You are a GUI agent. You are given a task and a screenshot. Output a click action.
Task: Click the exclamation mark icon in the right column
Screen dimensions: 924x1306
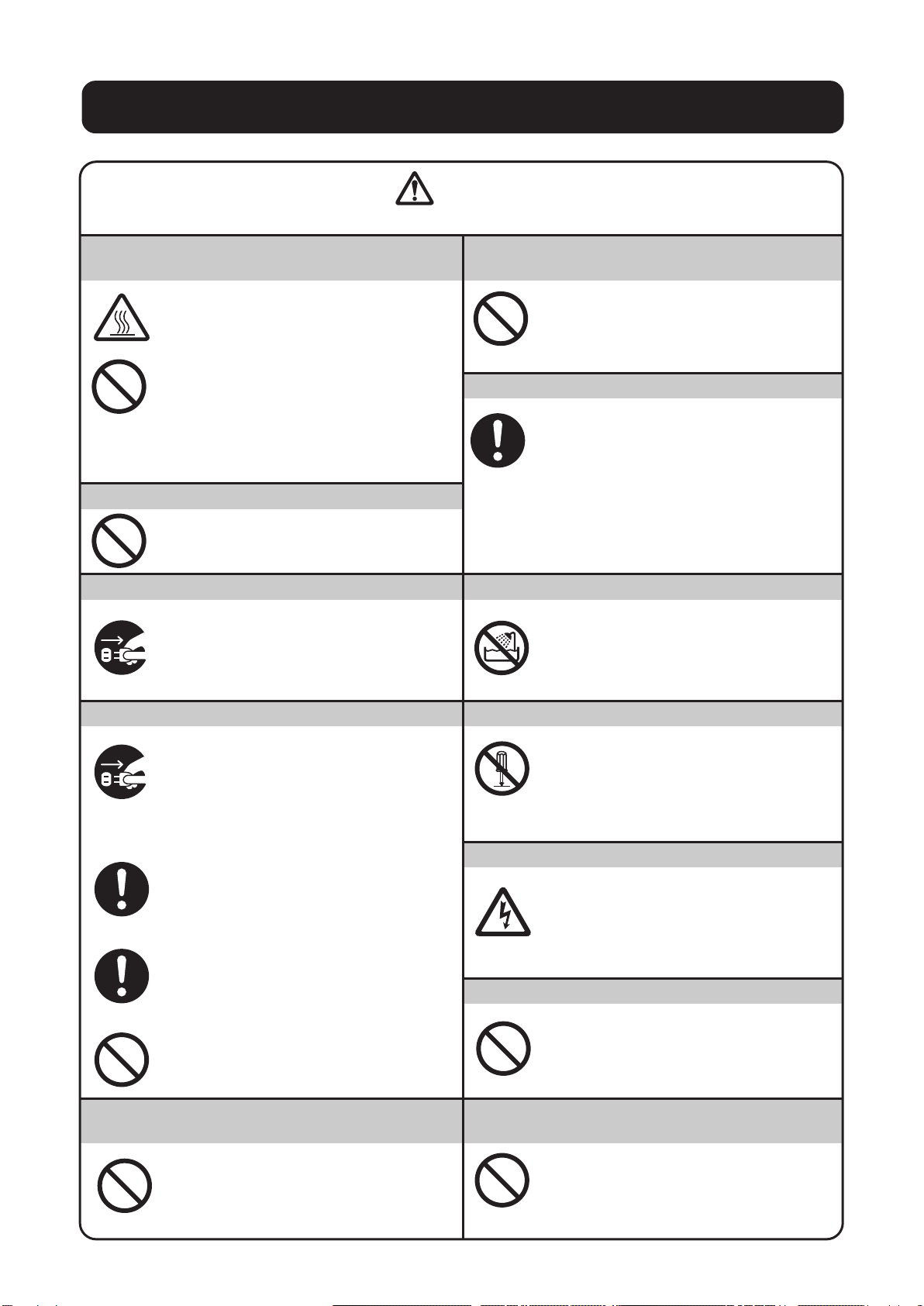(498, 440)
